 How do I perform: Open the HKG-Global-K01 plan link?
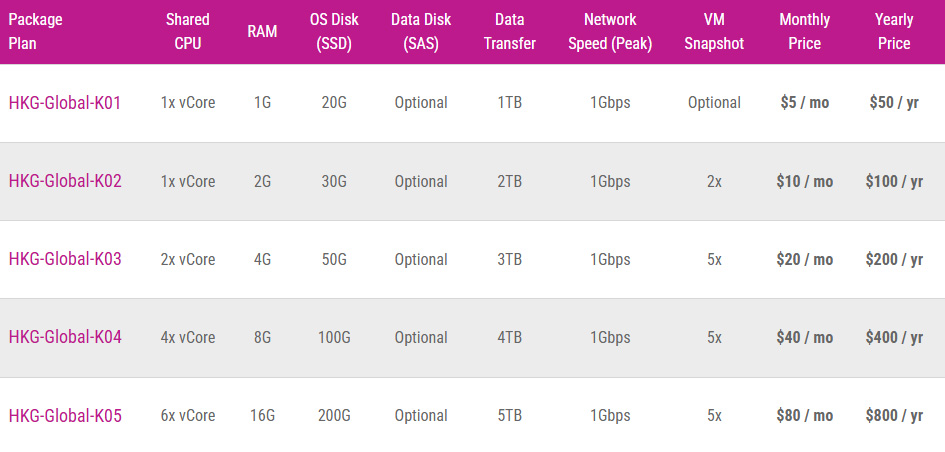coord(65,103)
